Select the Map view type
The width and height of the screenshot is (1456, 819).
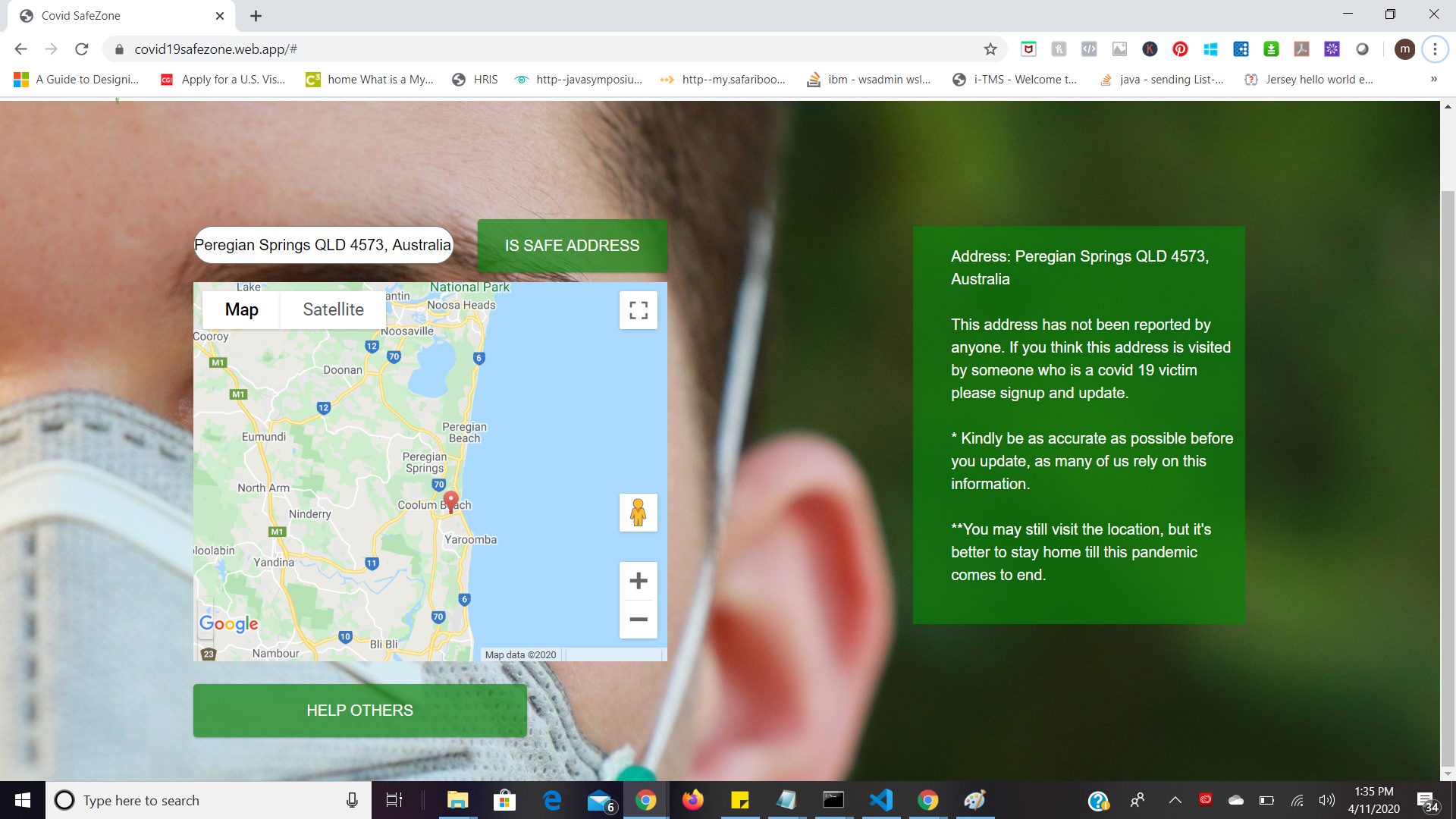[241, 309]
